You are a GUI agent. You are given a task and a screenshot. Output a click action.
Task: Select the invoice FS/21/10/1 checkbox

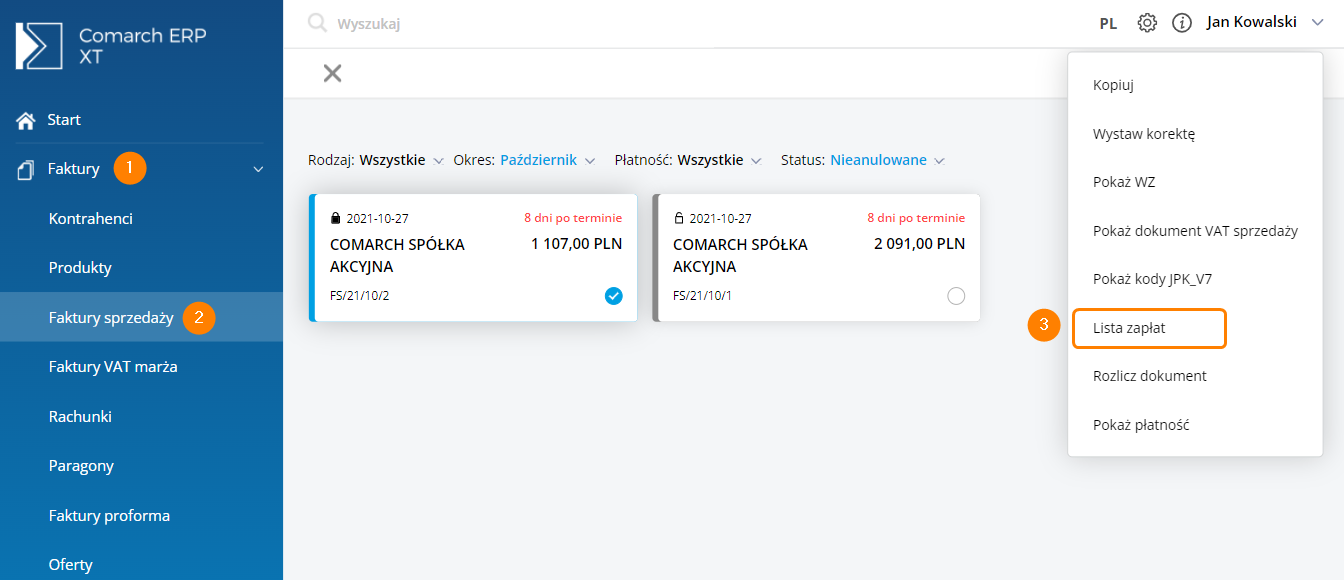tap(956, 296)
